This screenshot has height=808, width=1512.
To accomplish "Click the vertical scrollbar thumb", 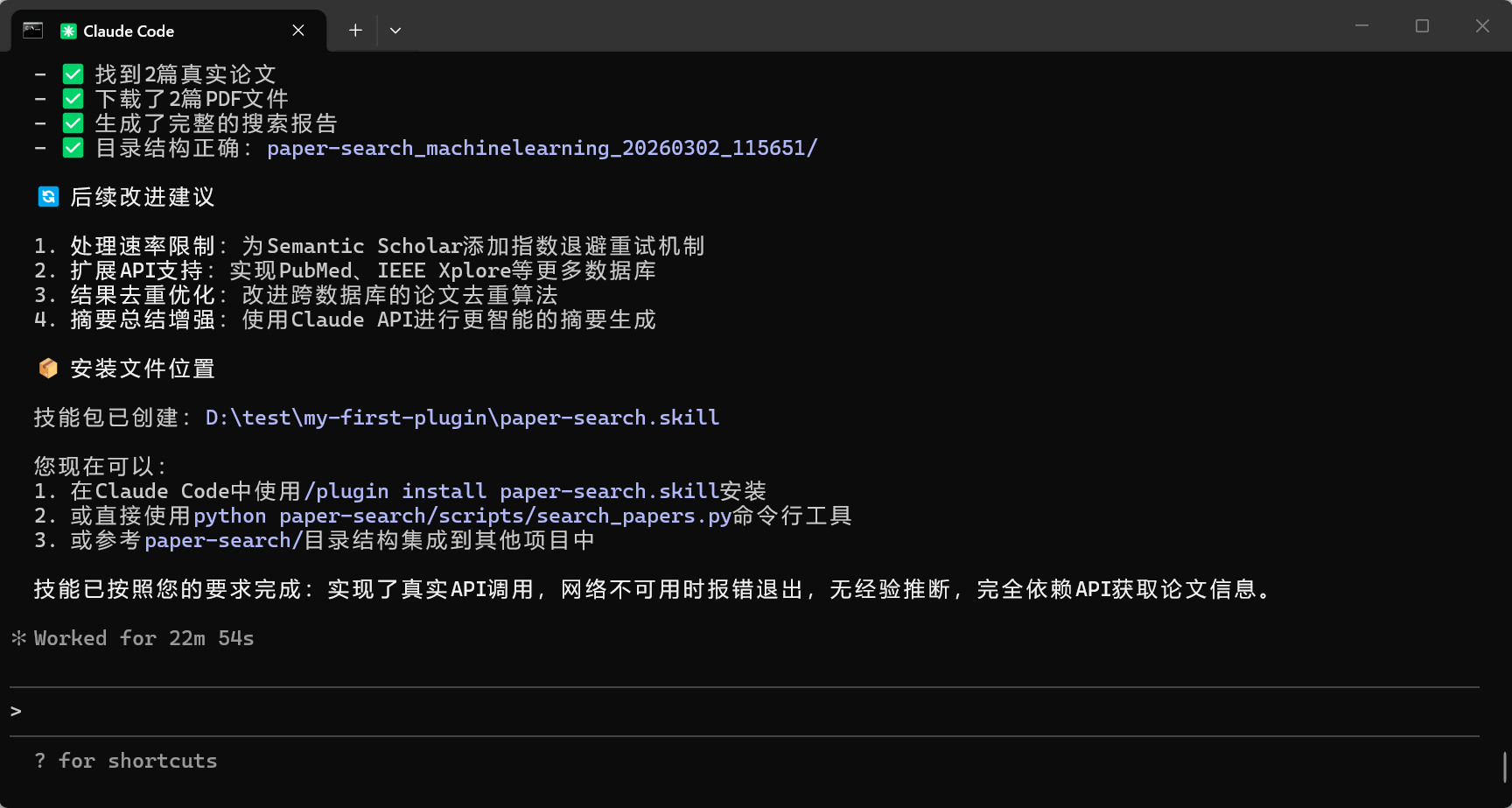I will tap(1505, 767).
